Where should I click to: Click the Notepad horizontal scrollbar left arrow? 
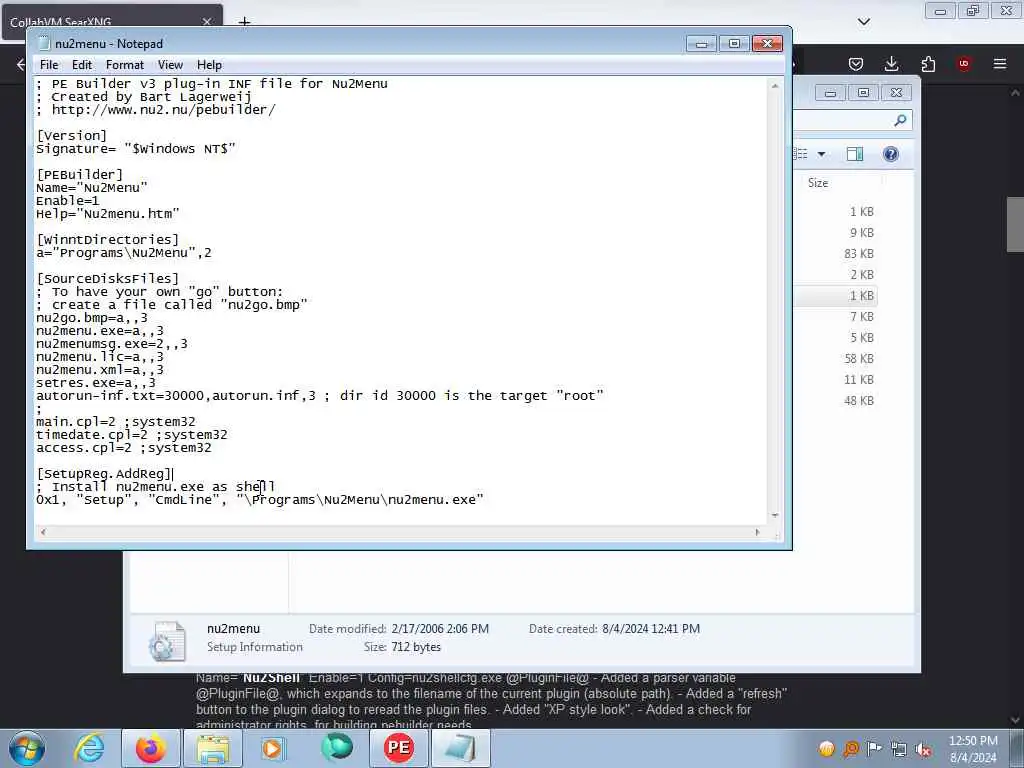coord(43,532)
